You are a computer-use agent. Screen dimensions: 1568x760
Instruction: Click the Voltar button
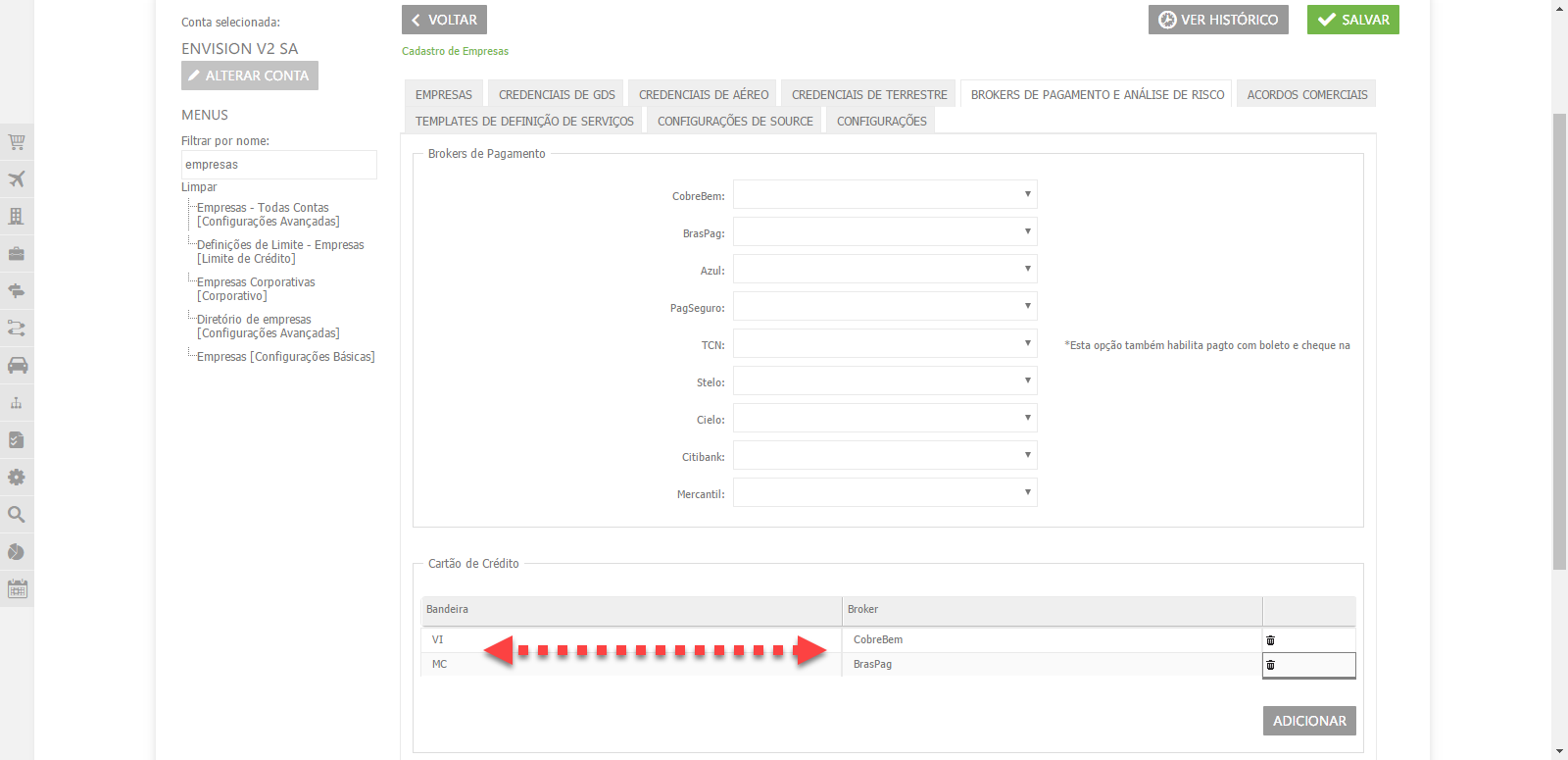[x=444, y=20]
